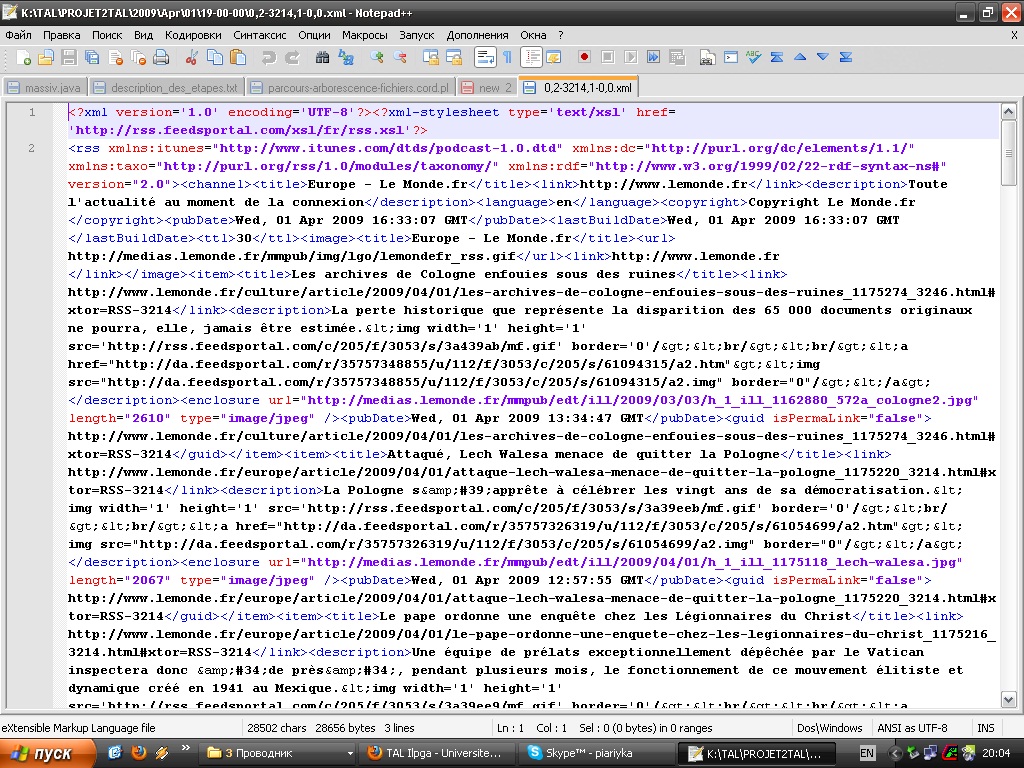Click the synchronize horizontal scrolling icon

tap(454, 58)
